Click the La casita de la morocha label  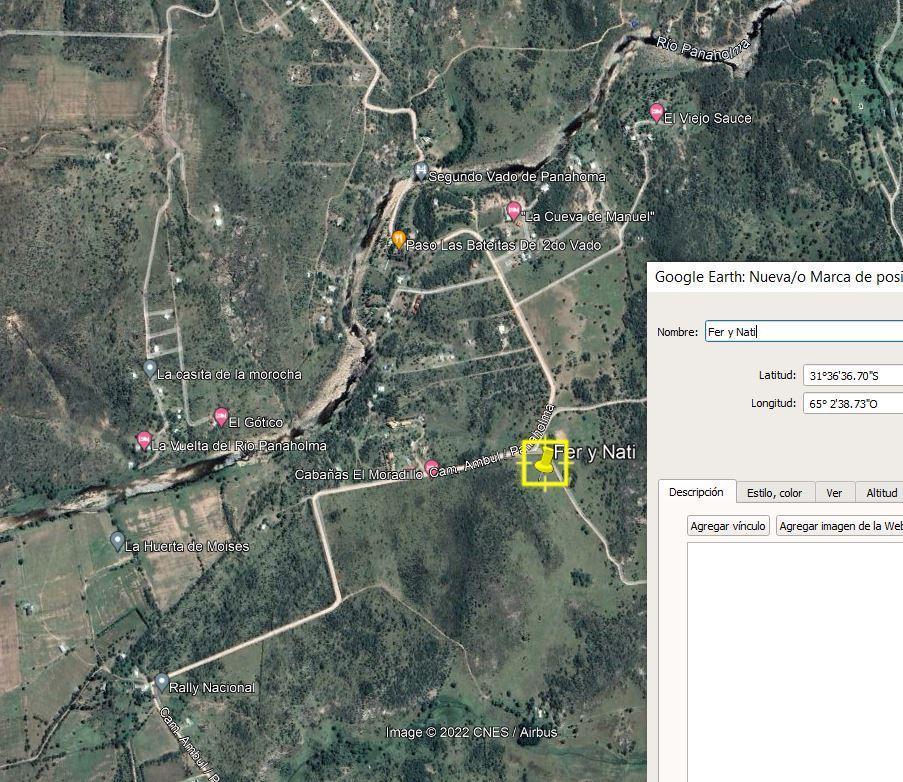pyautogui.click(x=229, y=374)
